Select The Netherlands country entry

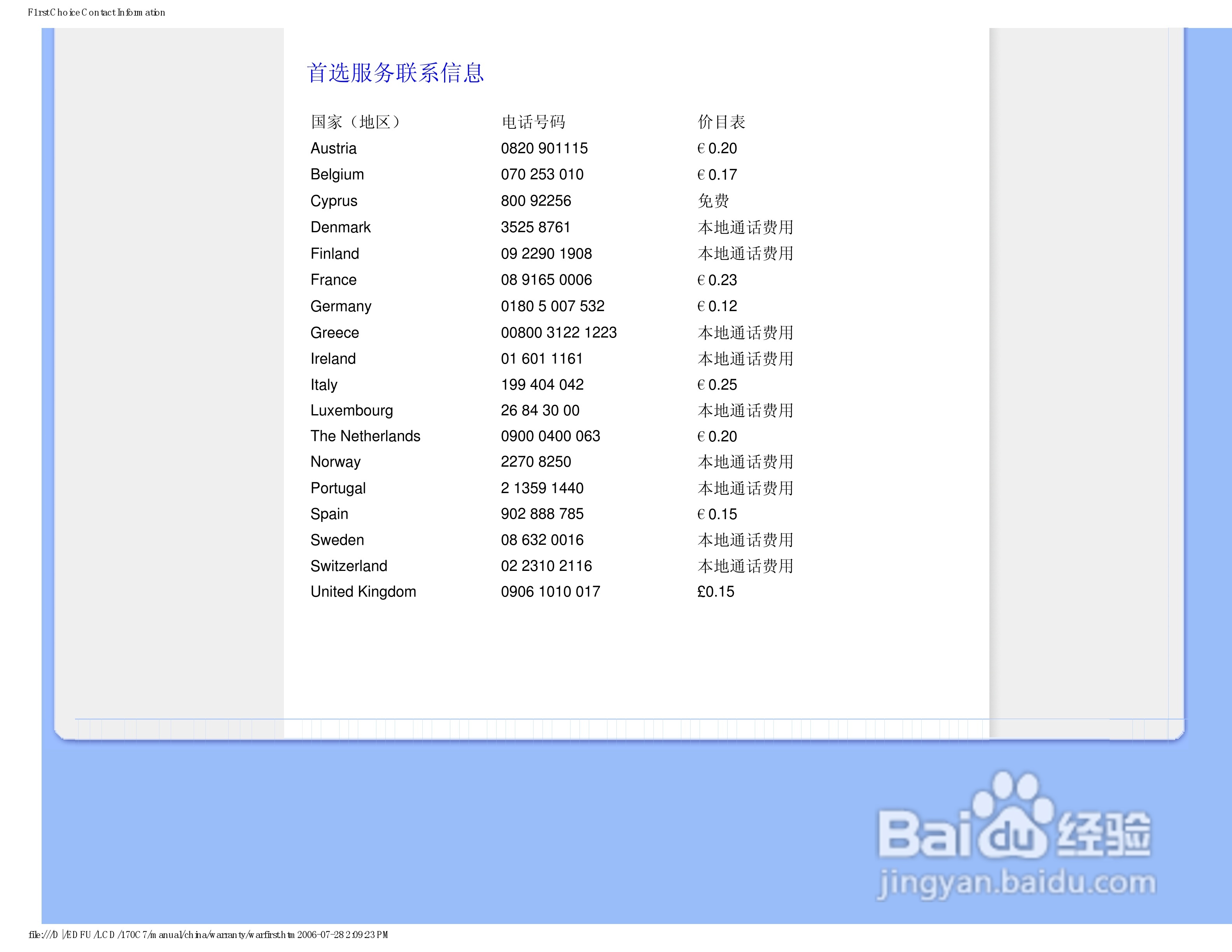365,436
